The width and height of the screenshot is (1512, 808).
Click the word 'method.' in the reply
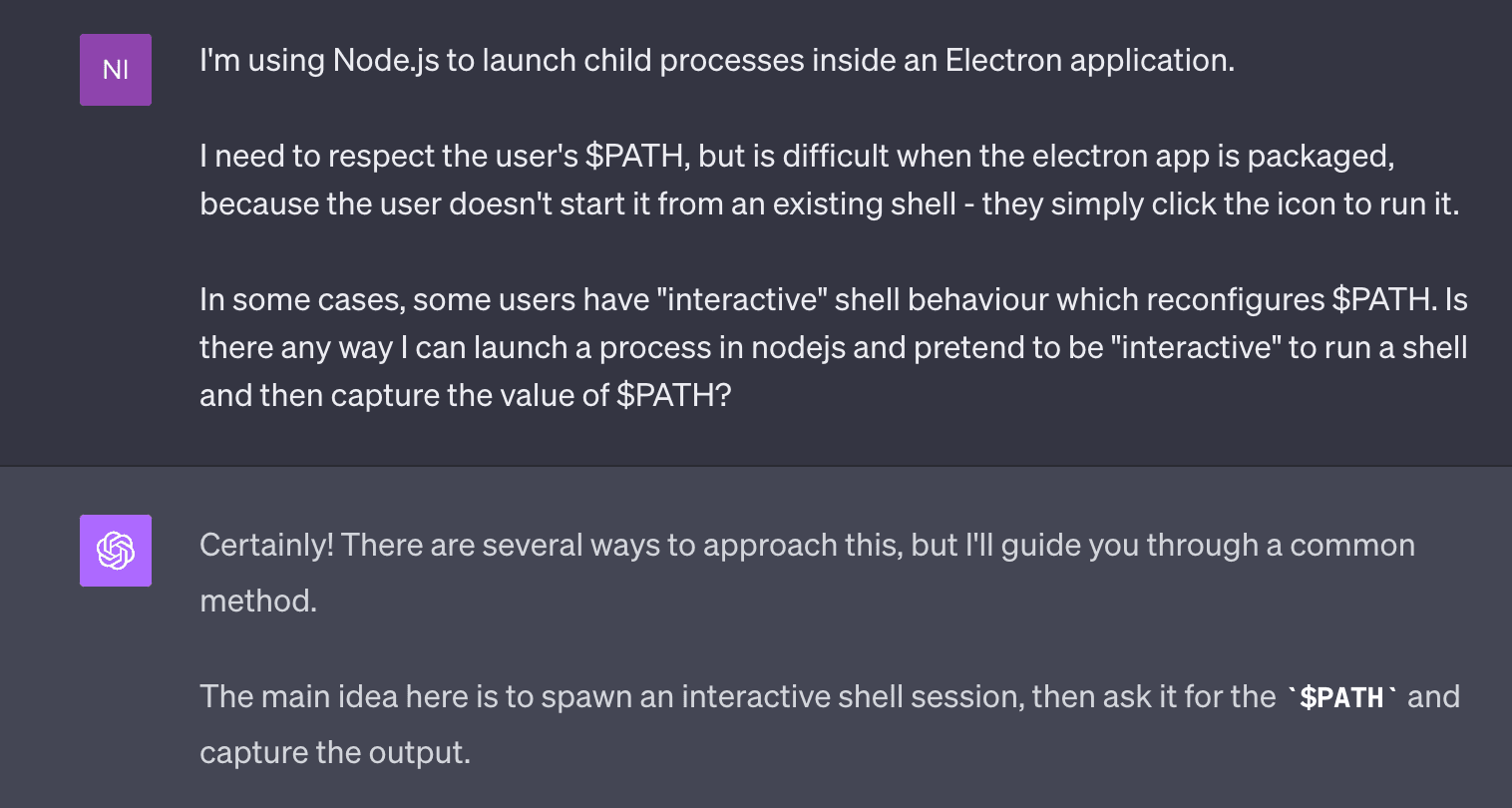[x=258, y=601]
